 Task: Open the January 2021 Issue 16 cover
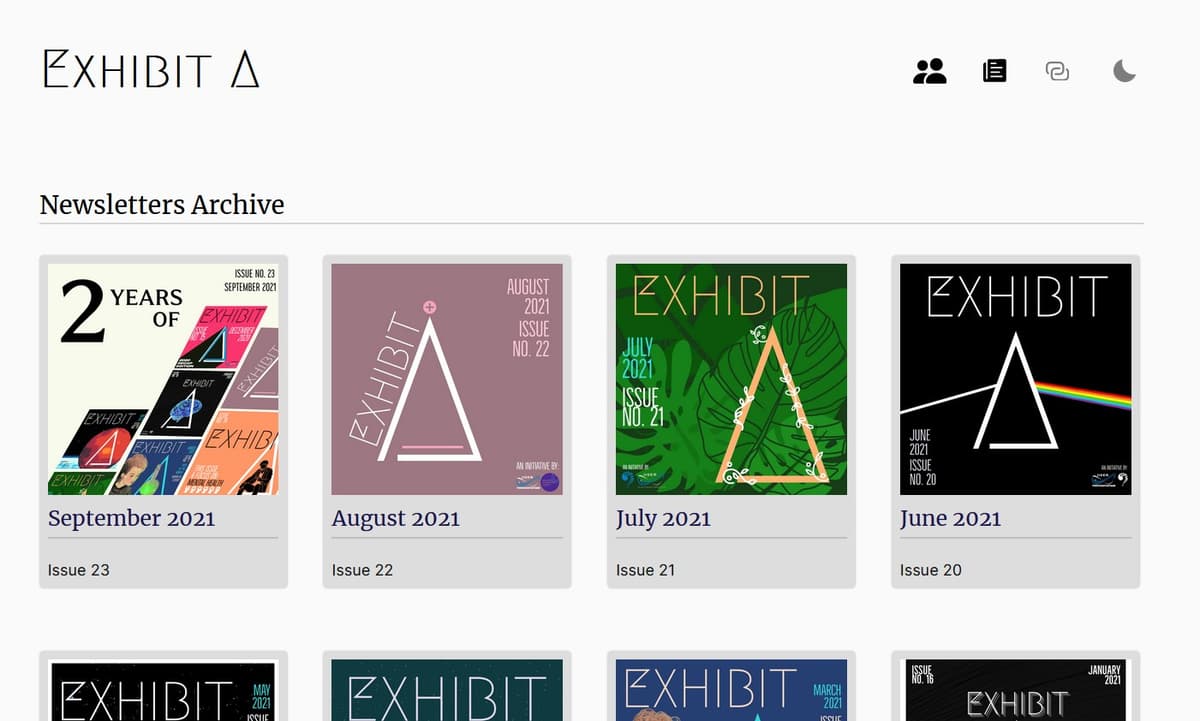point(1015,690)
